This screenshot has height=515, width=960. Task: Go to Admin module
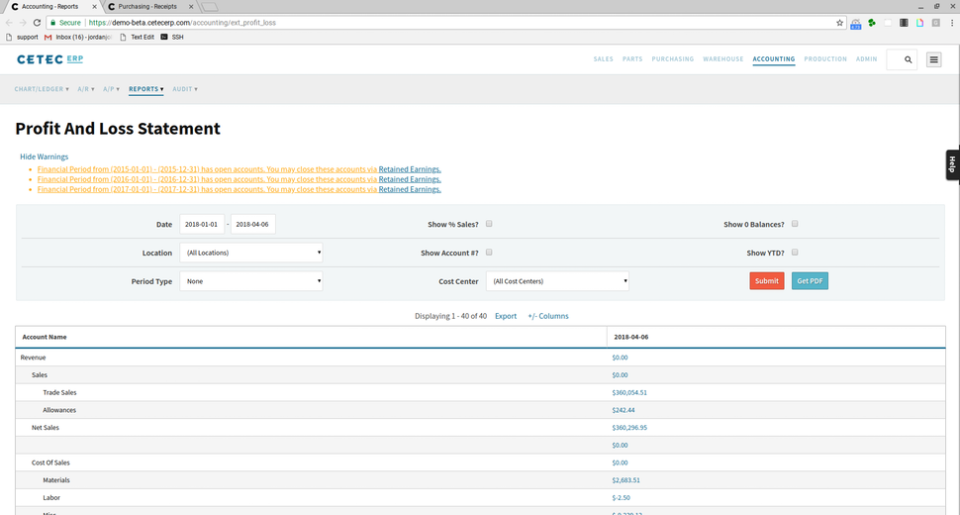coord(866,59)
